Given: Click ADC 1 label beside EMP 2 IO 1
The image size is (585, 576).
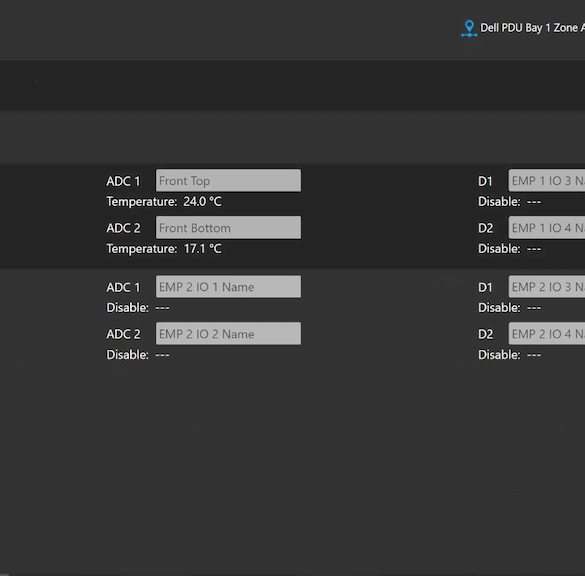Looking at the screenshot, I should [123, 287].
